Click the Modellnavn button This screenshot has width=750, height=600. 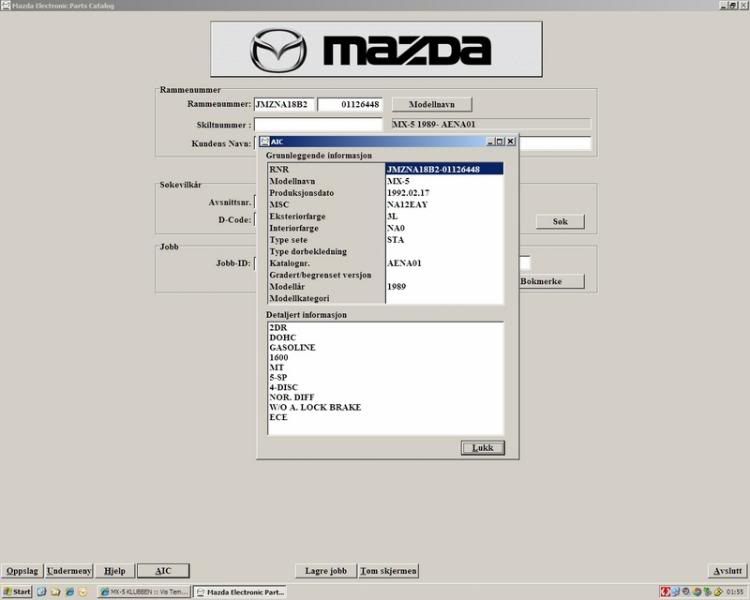click(x=432, y=104)
